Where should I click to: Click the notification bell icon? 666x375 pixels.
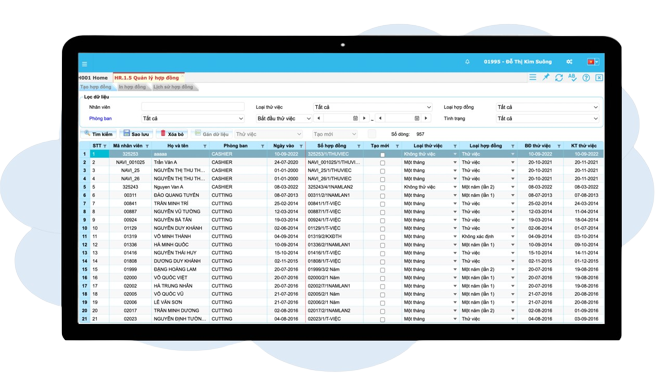click(x=467, y=62)
